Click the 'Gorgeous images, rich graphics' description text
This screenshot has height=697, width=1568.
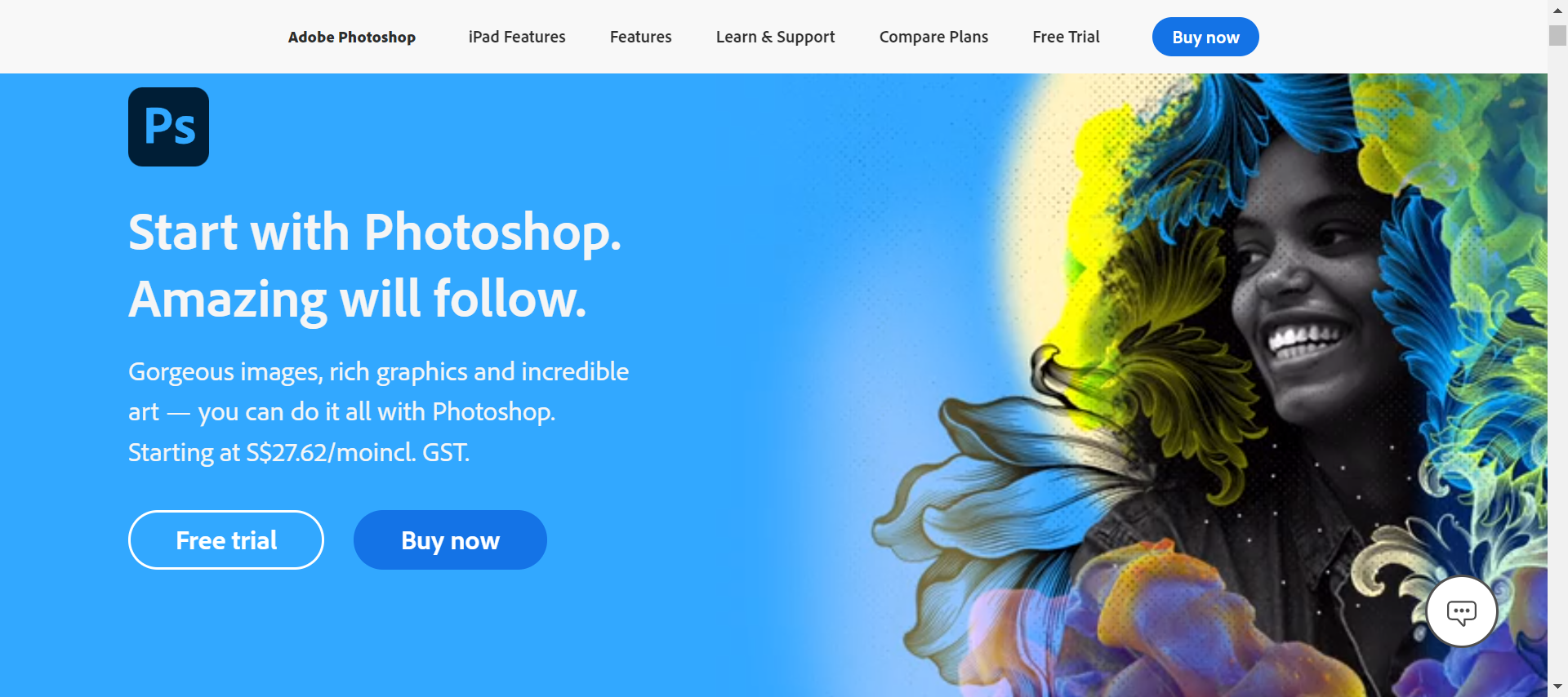click(378, 371)
